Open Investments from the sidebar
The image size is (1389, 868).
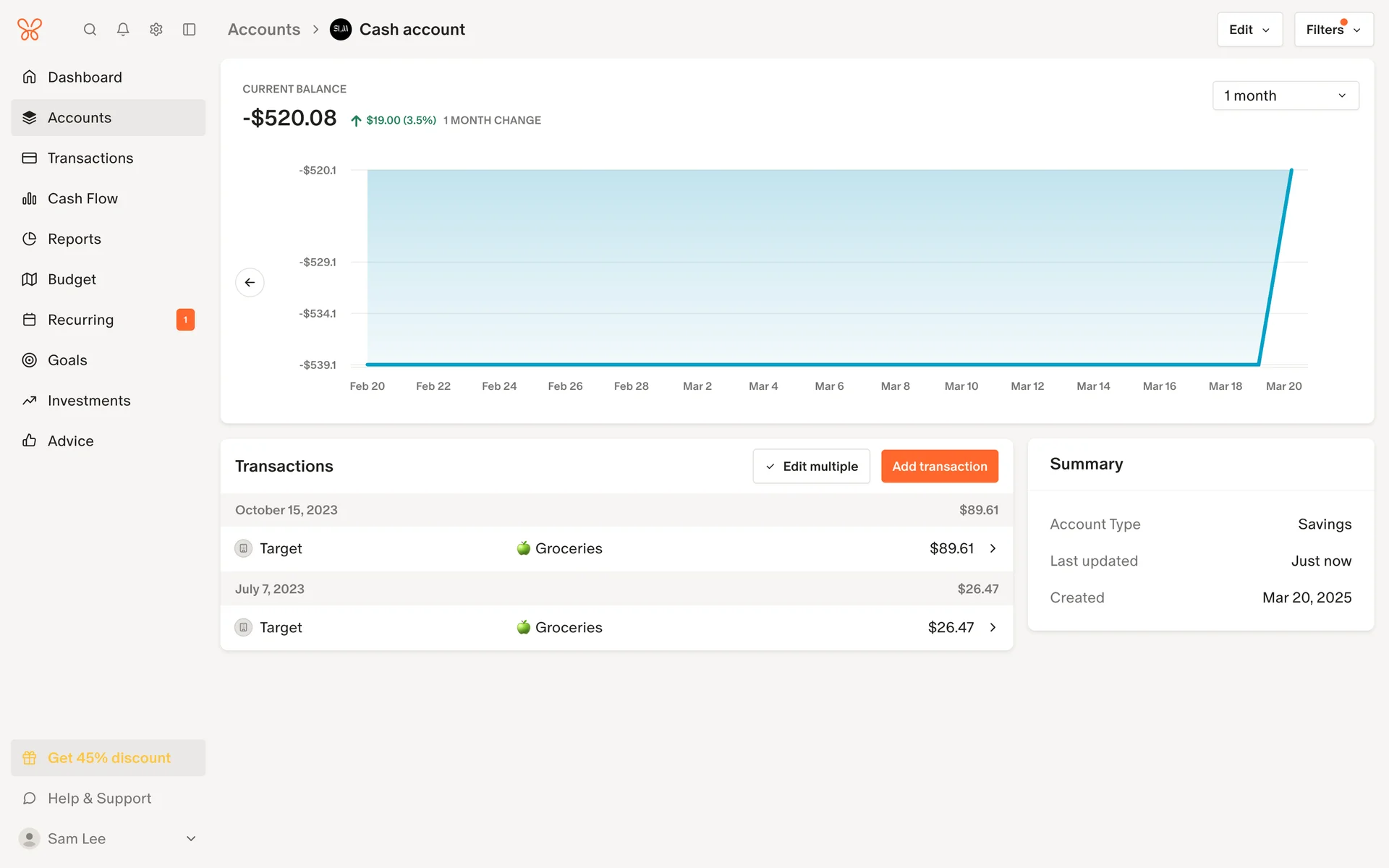coord(89,401)
